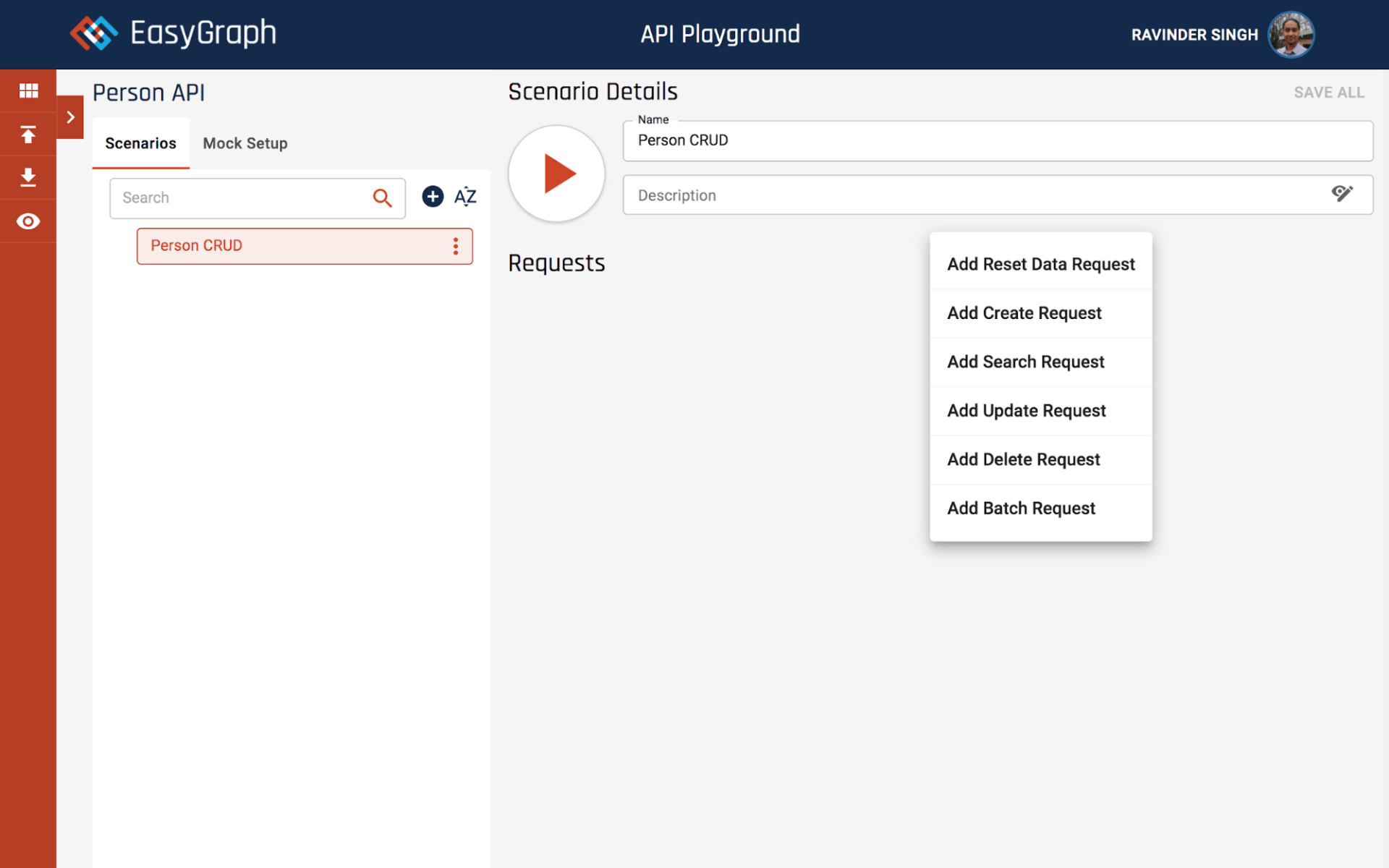Click the upload arrow icon in sidebar
The image size is (1389, 868).
[x=28, y=135]
